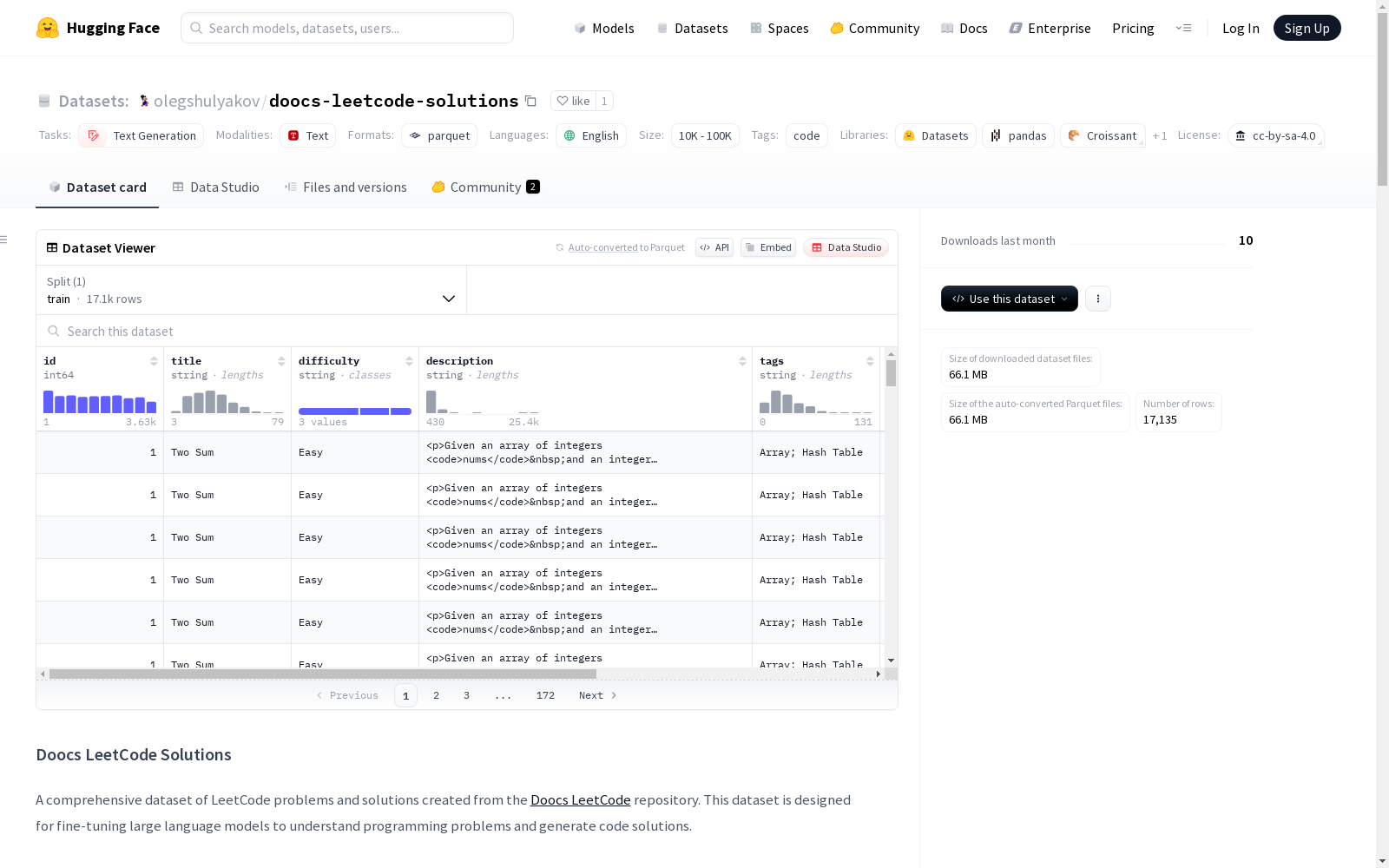
Task: Click the Datasets icon before the owner name
Action: [x=44, y=101]
